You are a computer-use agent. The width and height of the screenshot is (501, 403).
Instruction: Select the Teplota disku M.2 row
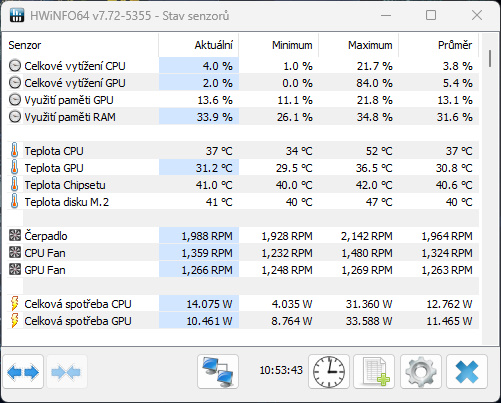click(243, 202)
